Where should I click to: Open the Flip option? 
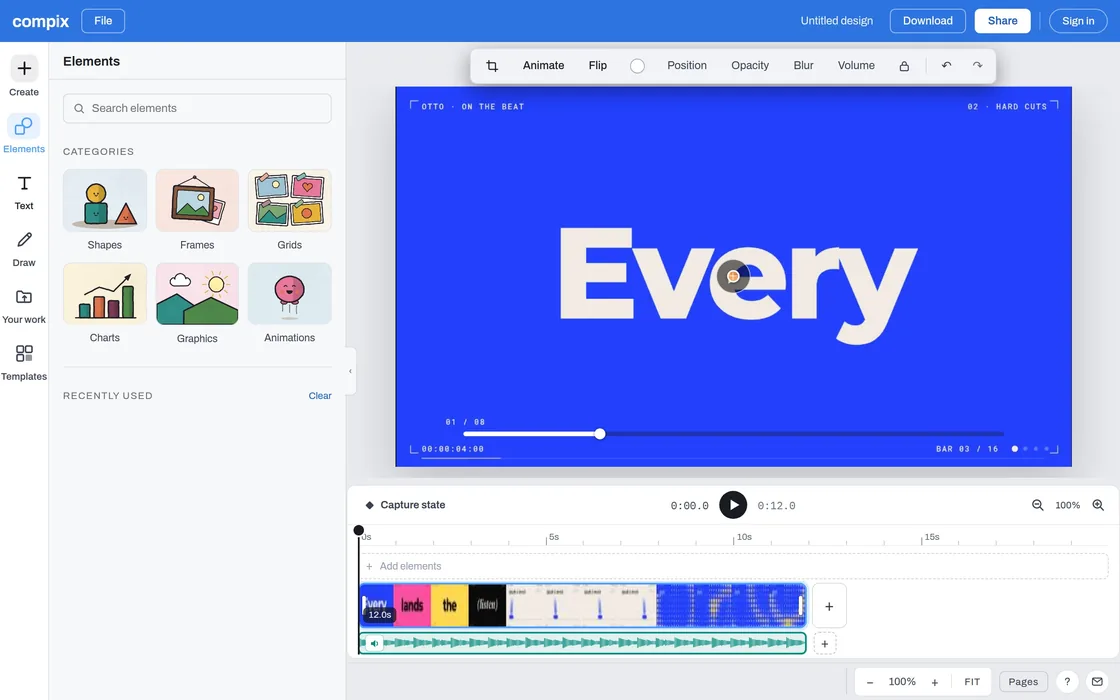tap(598, 66)
